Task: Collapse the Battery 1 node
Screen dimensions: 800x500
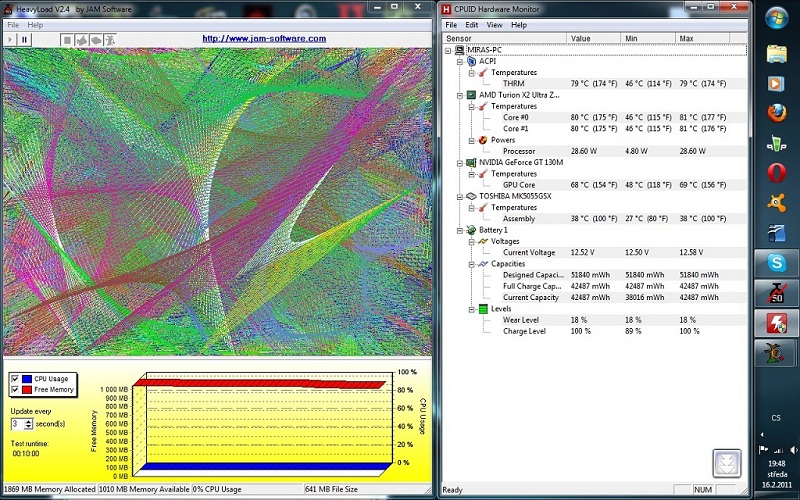Action: [459, 230]
